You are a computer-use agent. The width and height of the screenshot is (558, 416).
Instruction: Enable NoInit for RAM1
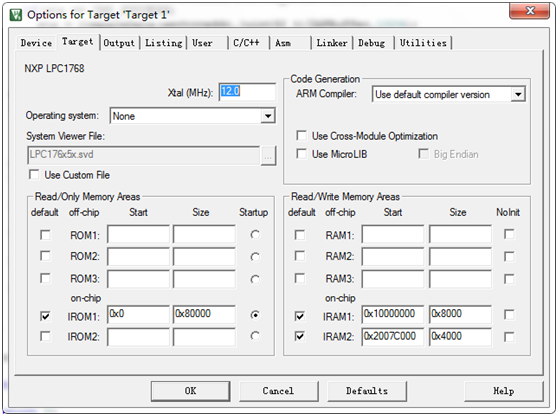point(509,234)
